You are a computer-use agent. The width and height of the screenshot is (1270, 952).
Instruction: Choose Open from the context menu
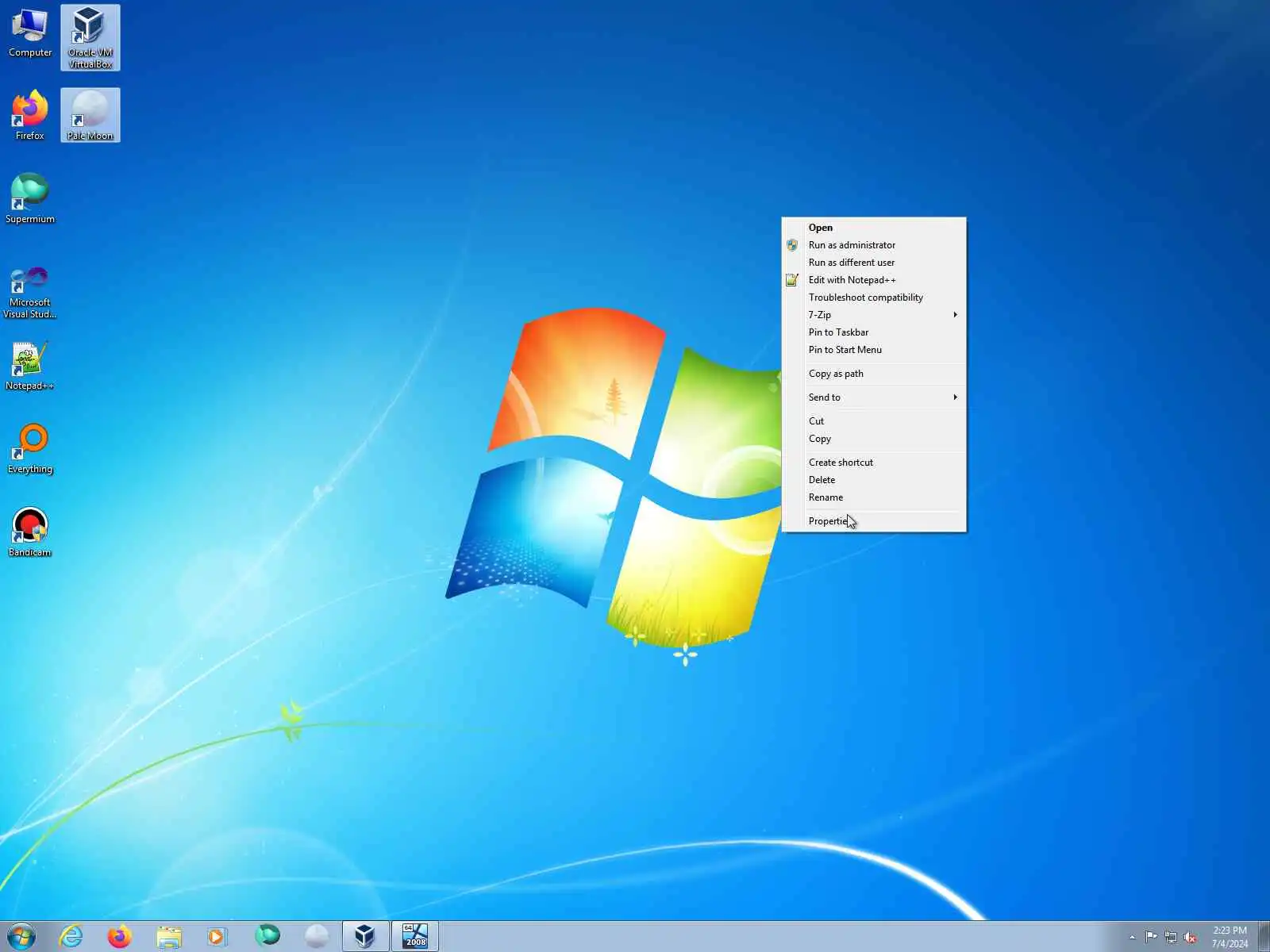(874, 228)
